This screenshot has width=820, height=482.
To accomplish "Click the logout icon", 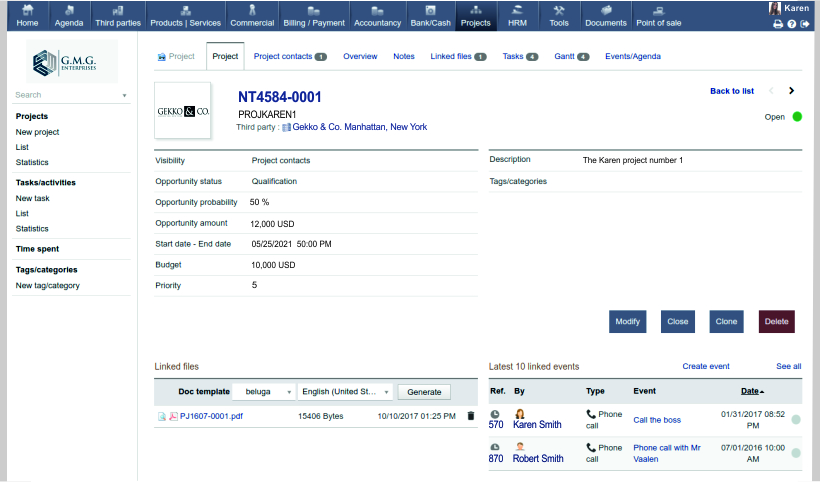I will pos(804,23).
